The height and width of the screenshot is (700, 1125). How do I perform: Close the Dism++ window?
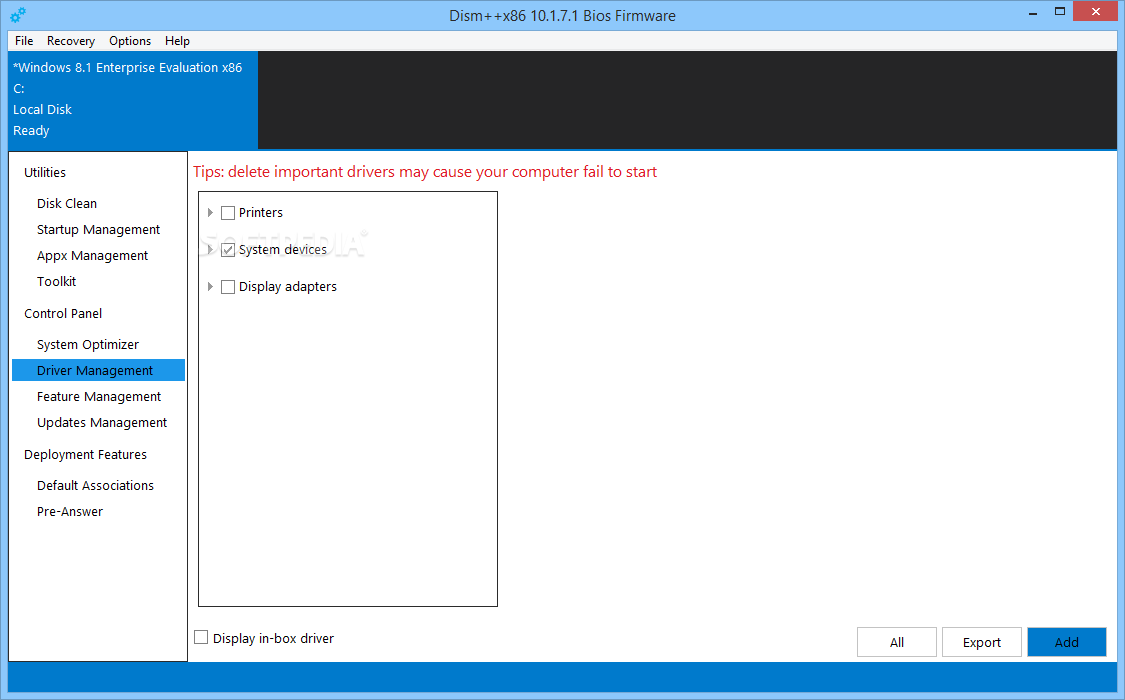tap(1096, 11)
